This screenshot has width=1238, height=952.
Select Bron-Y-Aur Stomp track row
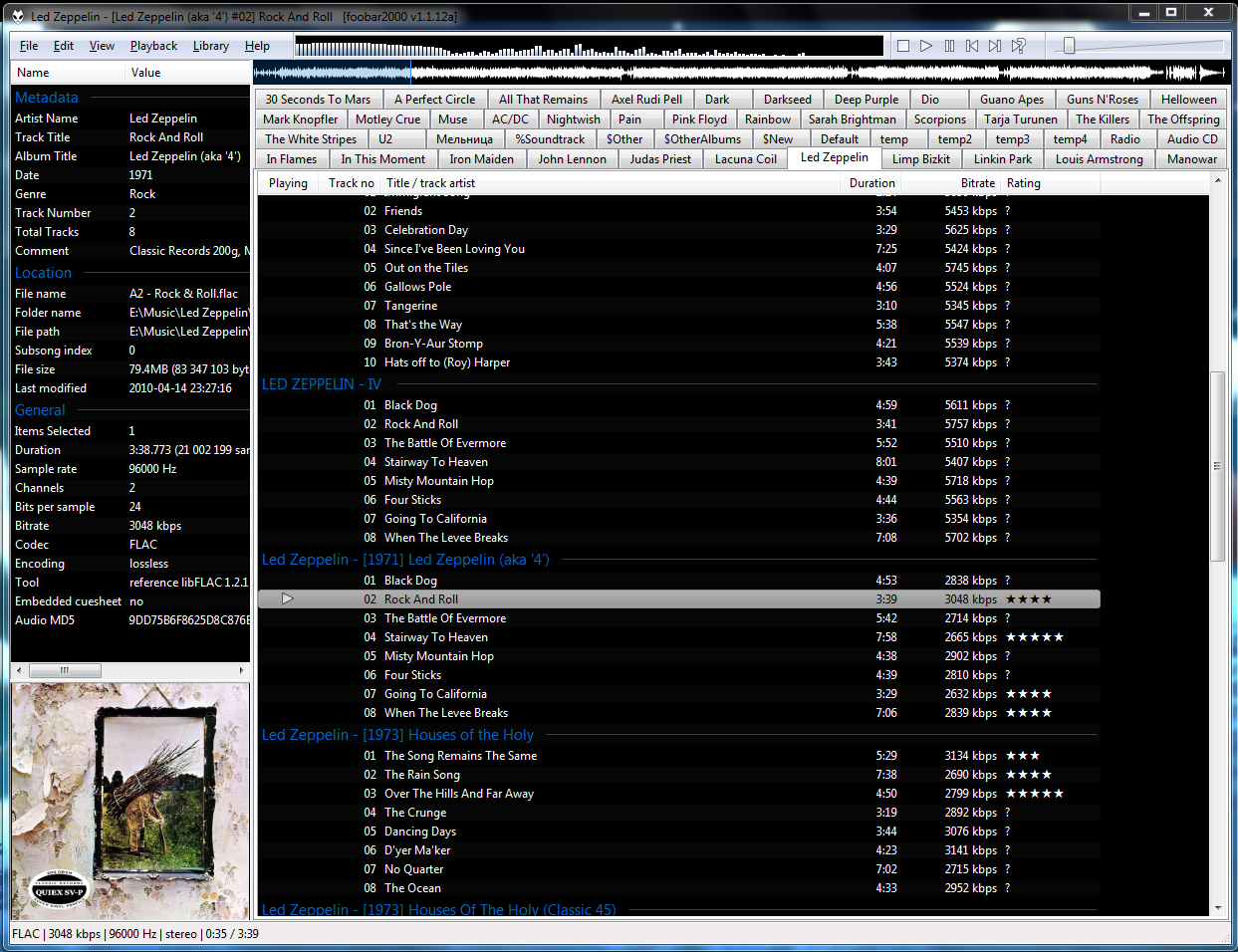point(679,344)
